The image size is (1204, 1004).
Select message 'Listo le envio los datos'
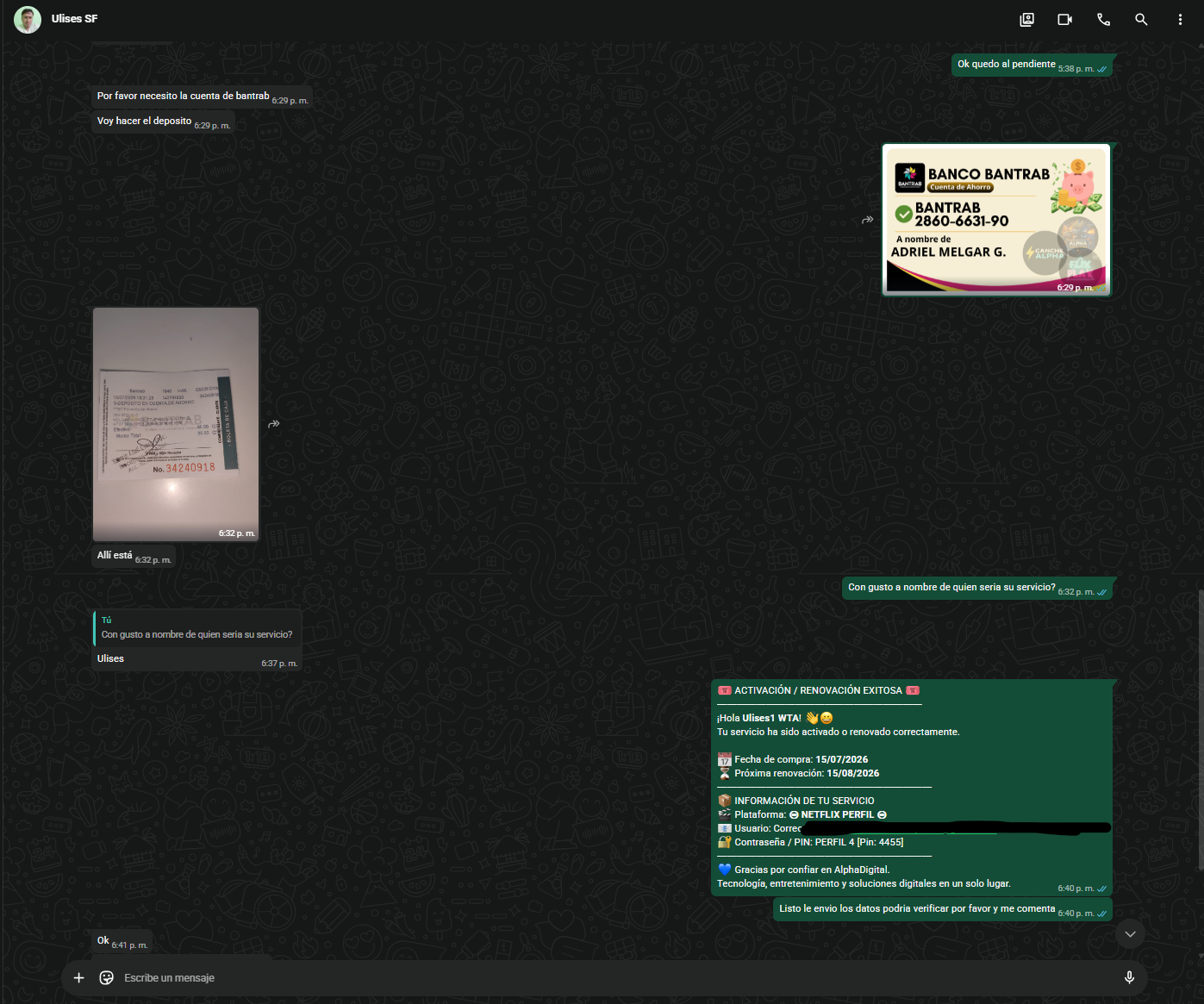pyautogui.click(x=917, y=909)
